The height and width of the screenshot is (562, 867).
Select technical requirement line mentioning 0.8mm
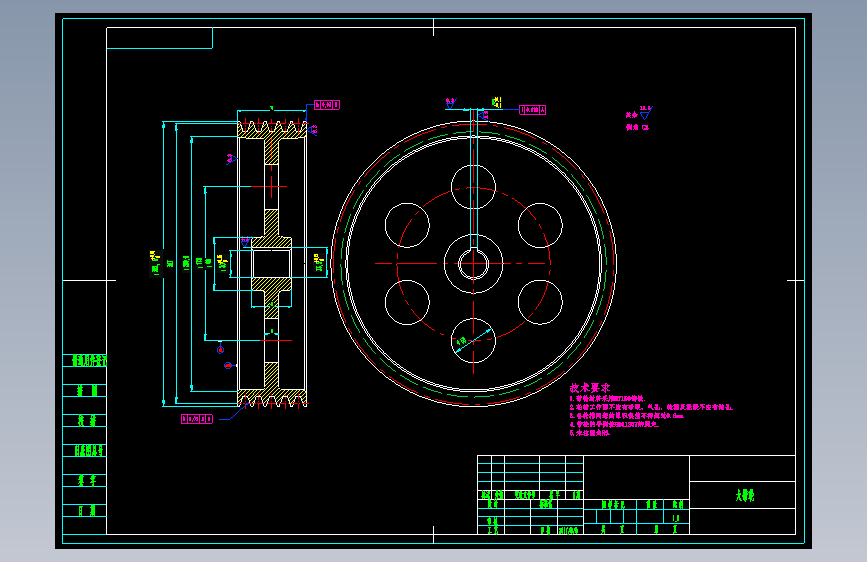[626, 415]
